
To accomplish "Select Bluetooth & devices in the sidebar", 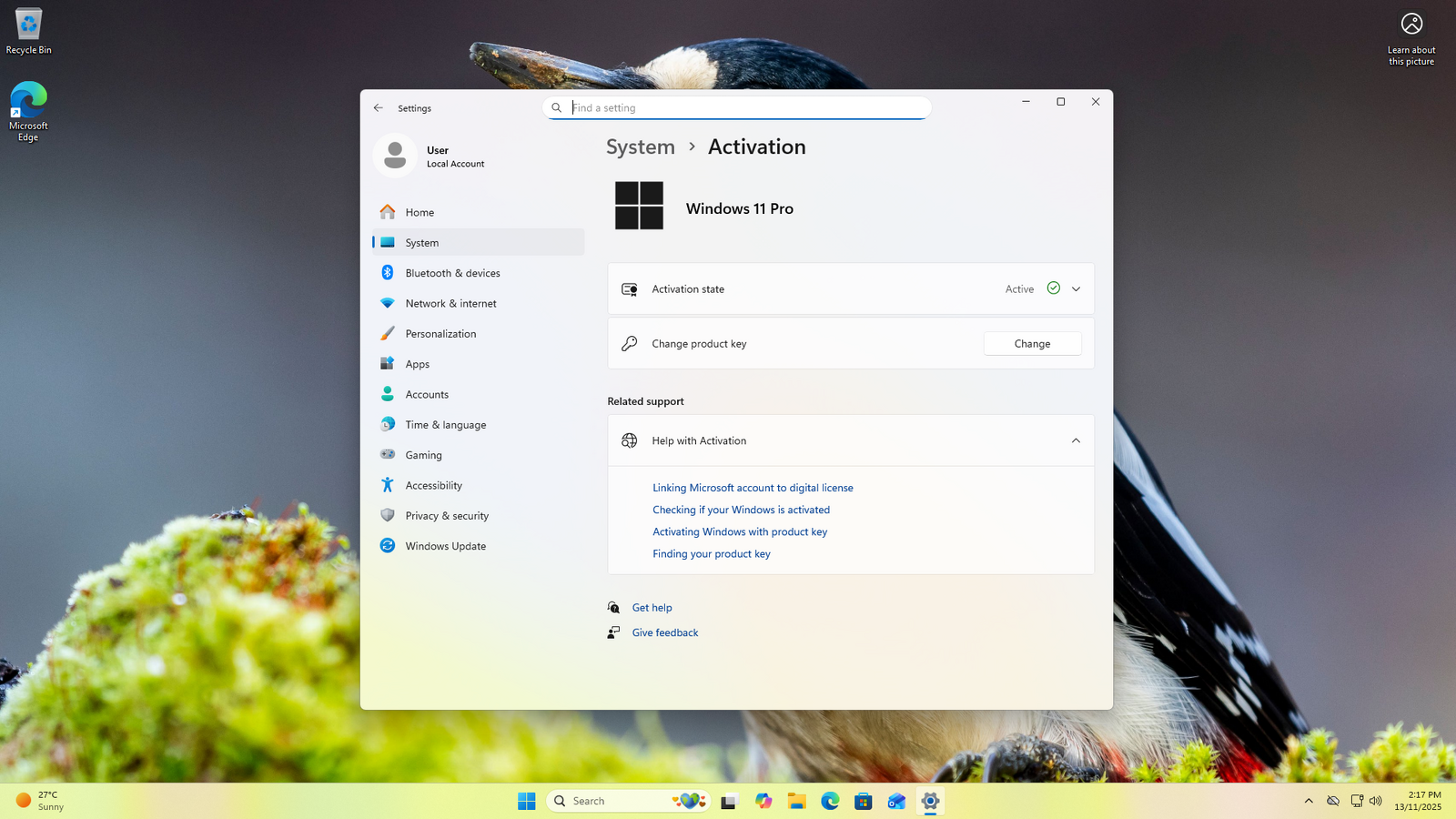I will click(452, 273).
